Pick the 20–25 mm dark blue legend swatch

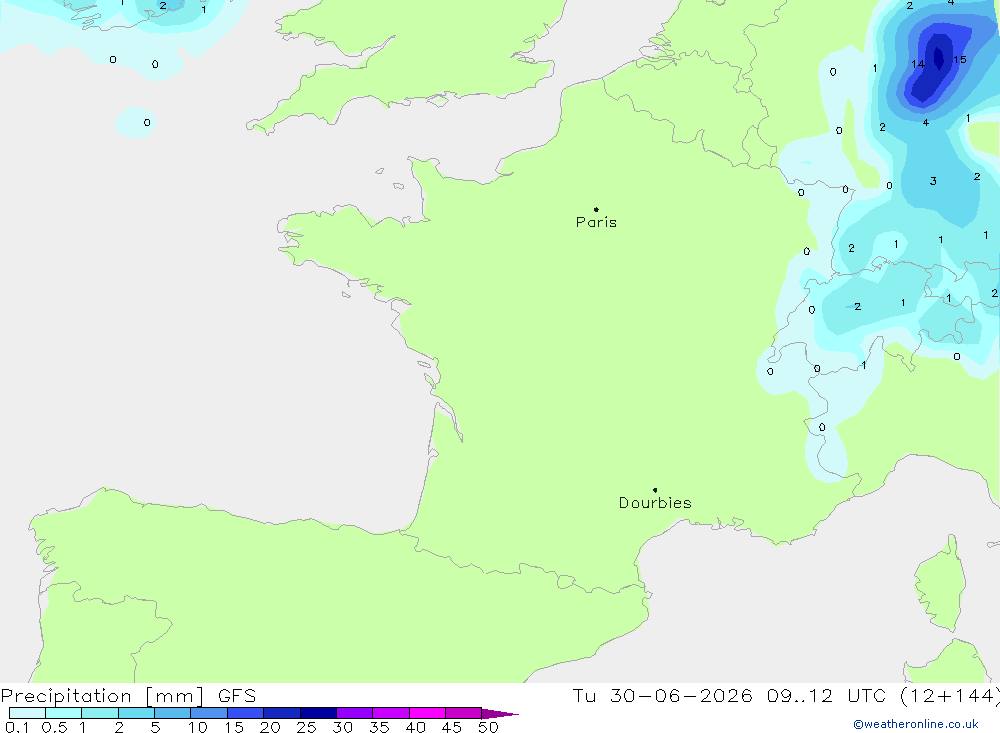pyautogui.click(x=281, y=713)
